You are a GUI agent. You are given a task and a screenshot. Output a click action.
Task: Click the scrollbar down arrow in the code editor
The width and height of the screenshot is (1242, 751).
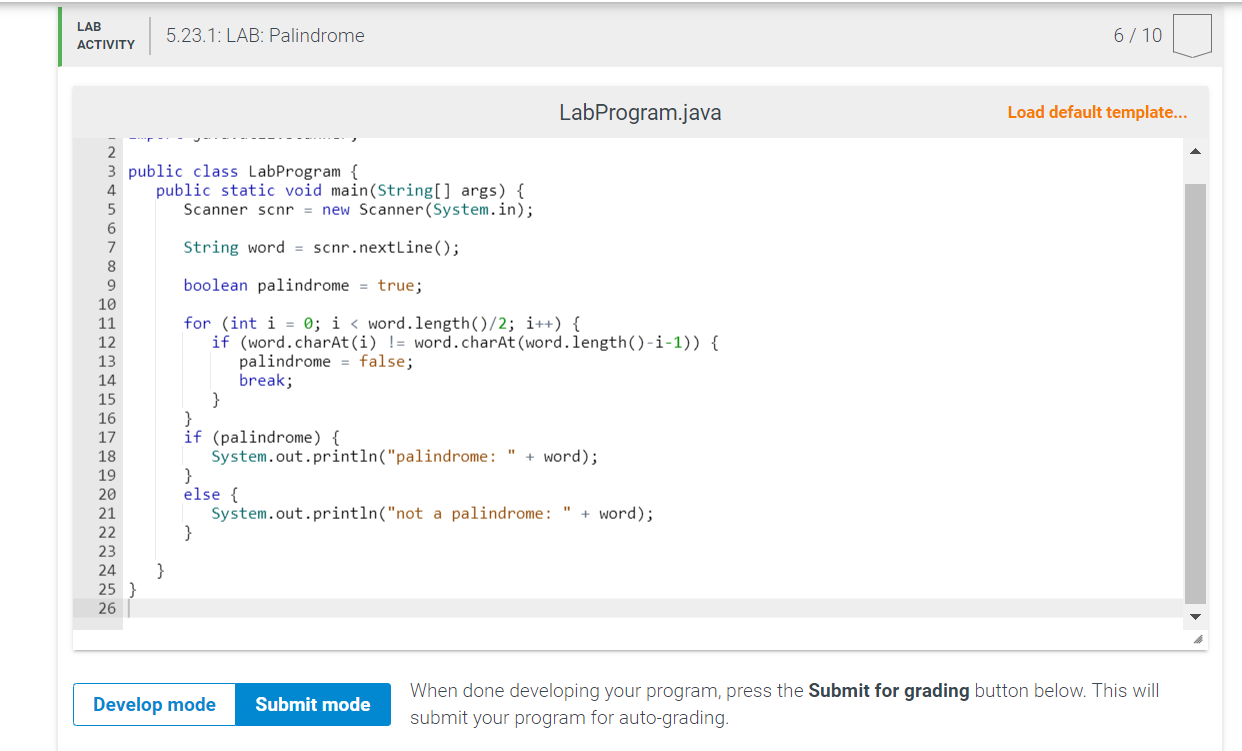pos(1196,617)
